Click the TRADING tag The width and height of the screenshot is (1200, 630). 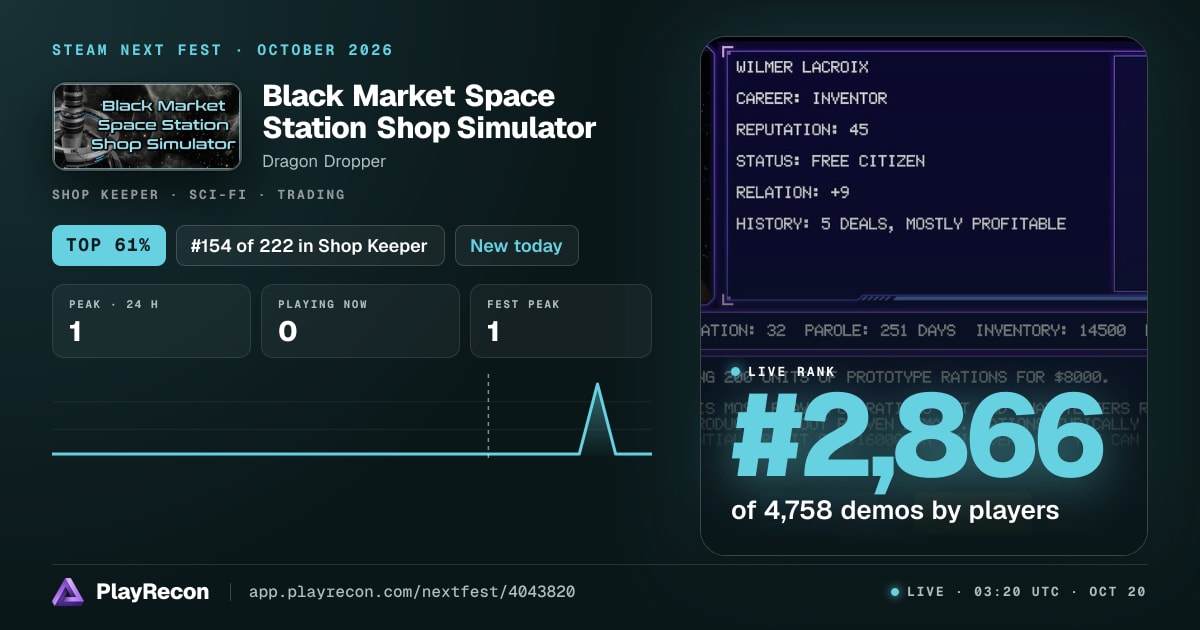(312, 195)
